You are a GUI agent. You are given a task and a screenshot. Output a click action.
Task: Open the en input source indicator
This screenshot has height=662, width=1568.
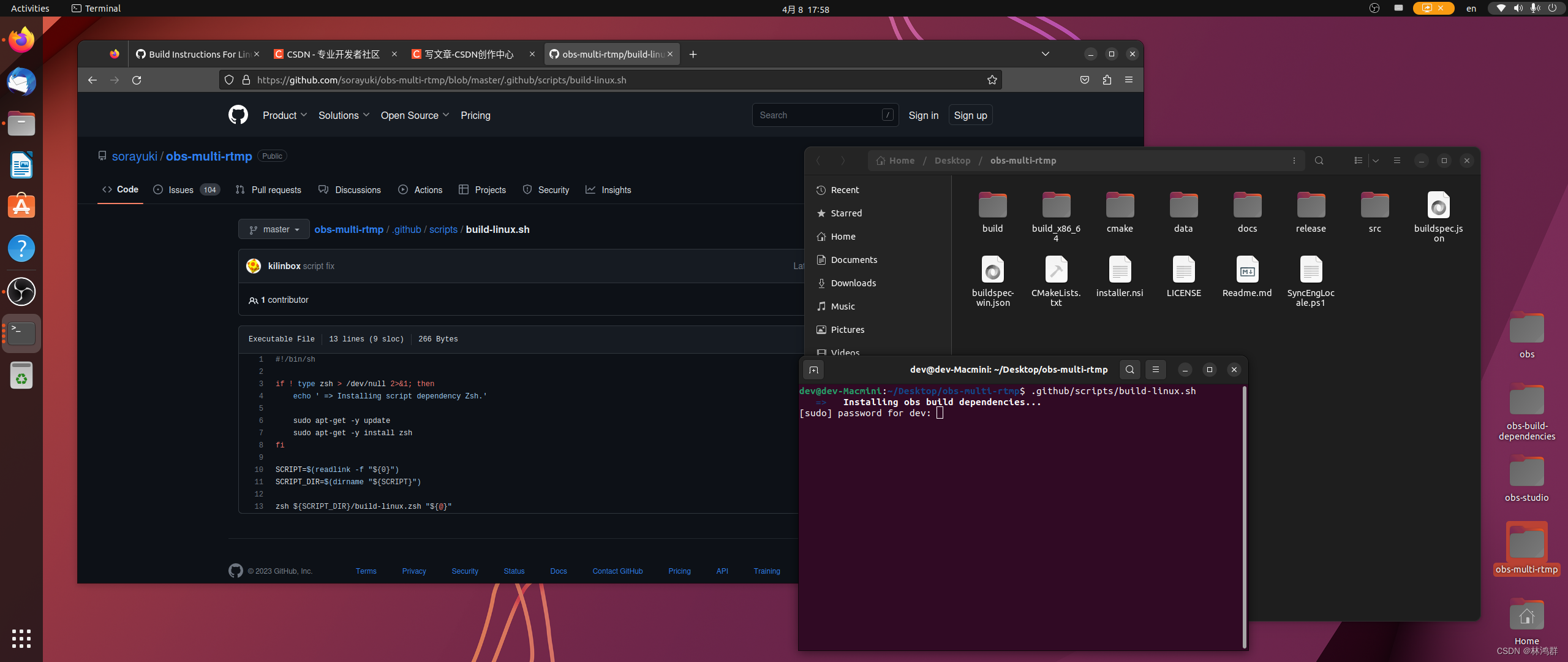(1471, 9)
